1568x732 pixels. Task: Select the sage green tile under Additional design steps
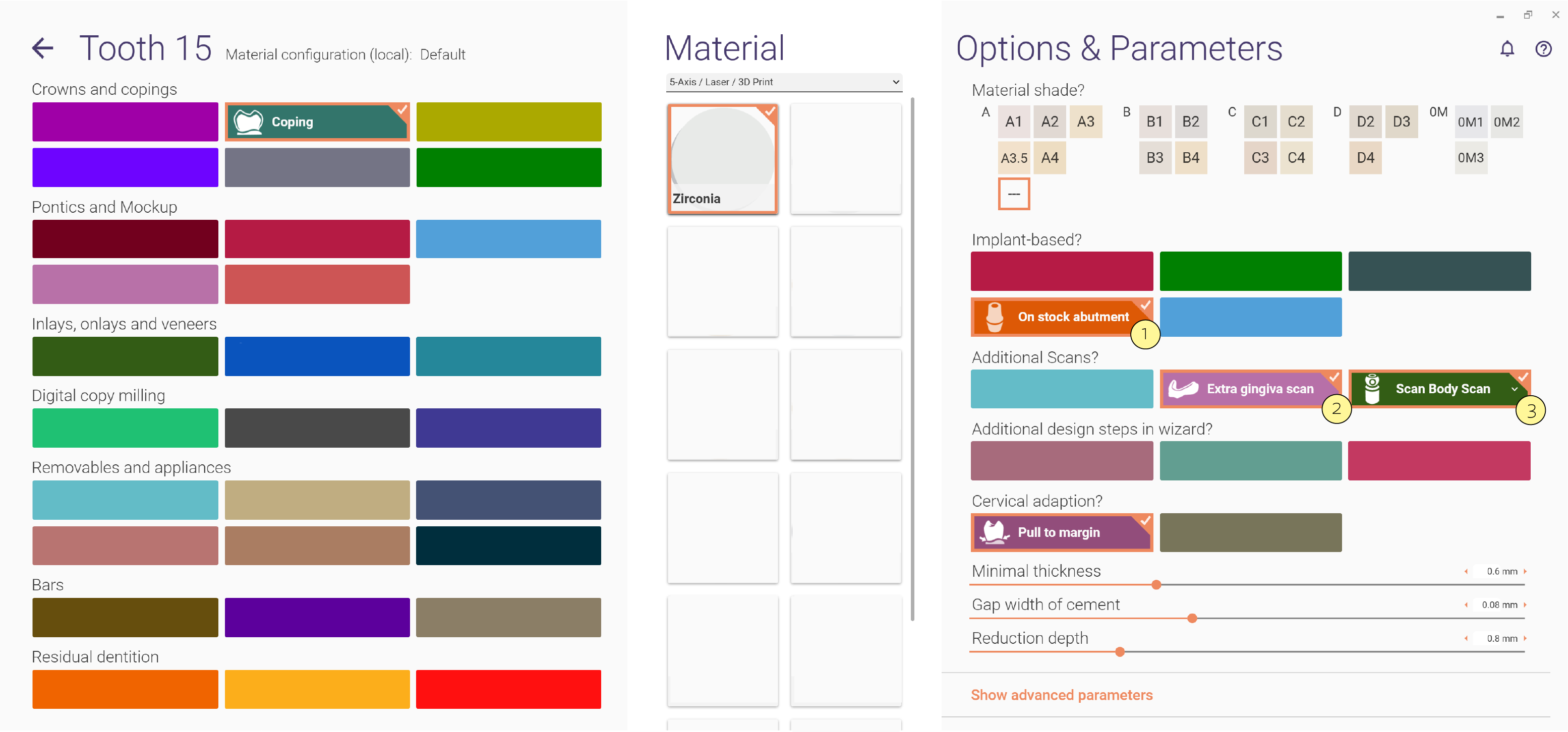[1250, 461]
